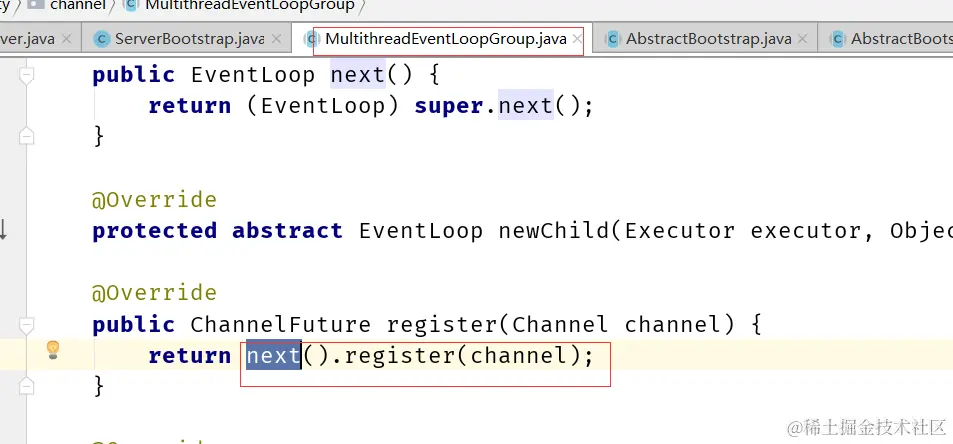Click @Override annotation above register
Screen dimensions: 953x444
click(154, 293)
